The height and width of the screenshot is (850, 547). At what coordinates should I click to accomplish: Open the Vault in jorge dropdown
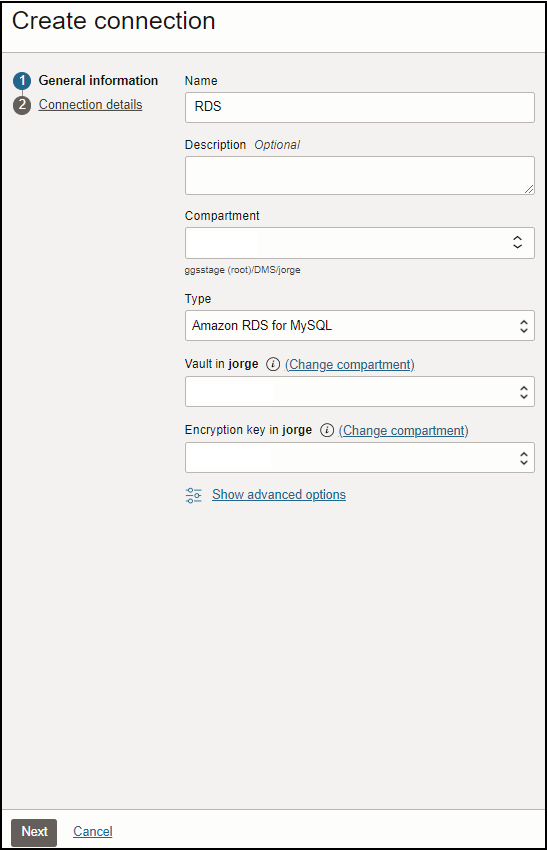pyautogui.click(x=359, y=392)
